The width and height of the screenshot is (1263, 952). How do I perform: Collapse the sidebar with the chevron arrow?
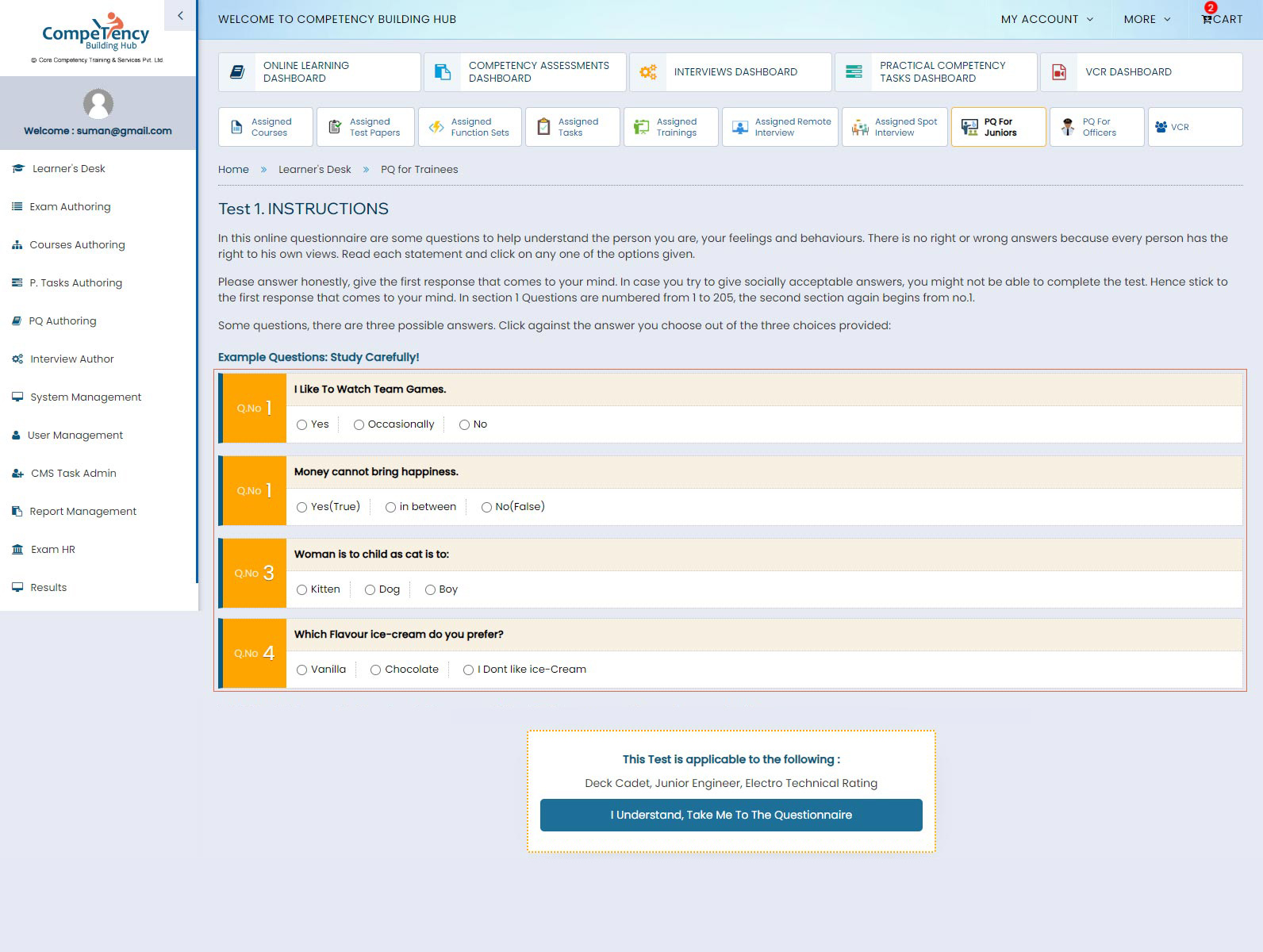coord(180,15)
